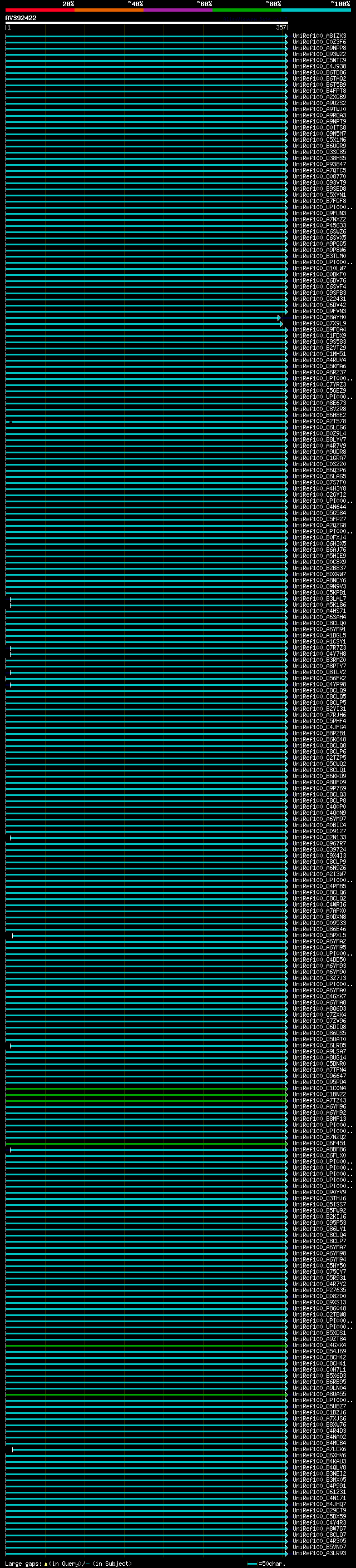Viewport: 356px width, 1568px height.
Task: Select hit label UniRef100_P93847
Action: pos(319,164)
